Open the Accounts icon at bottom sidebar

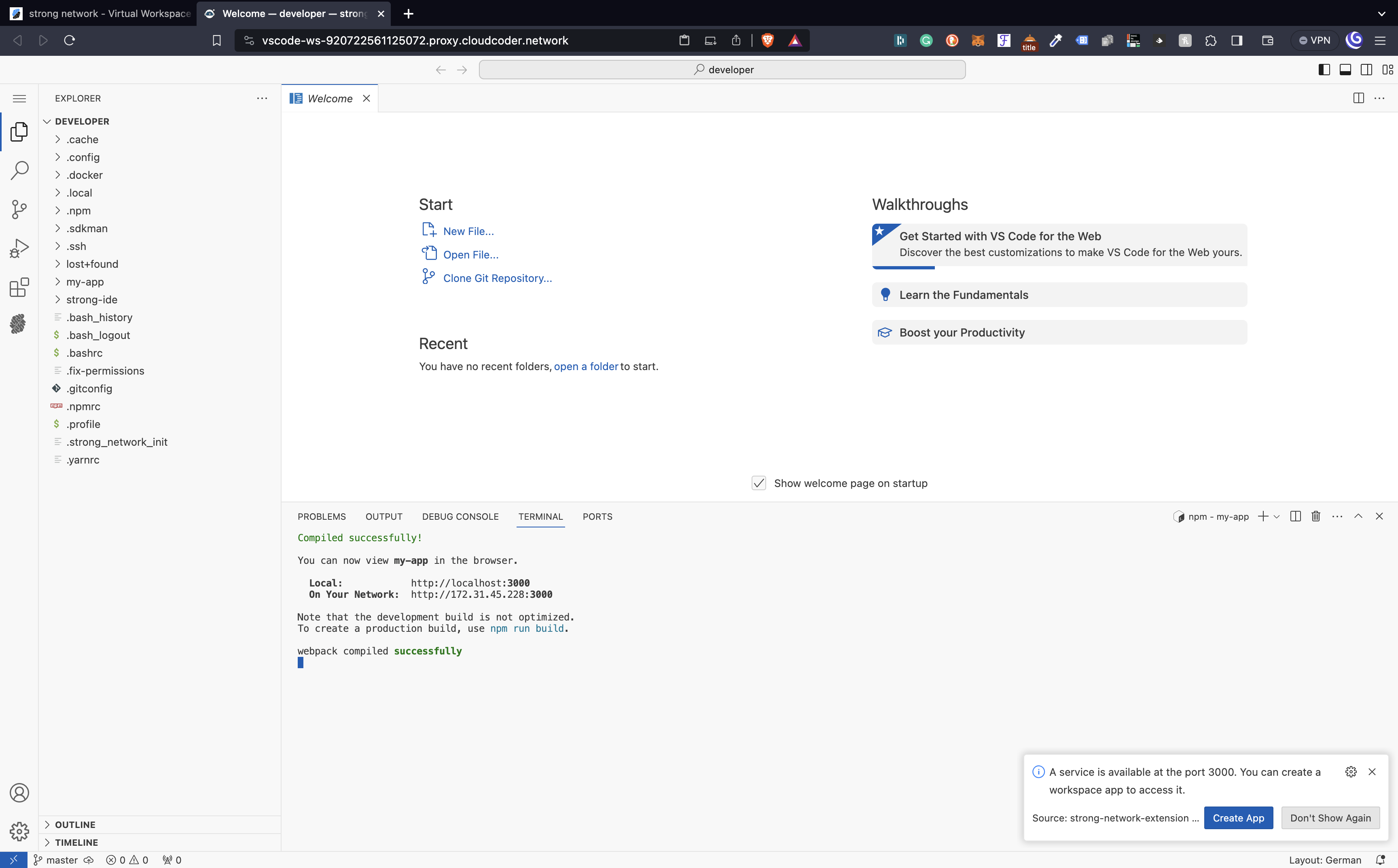coord(19,792)
